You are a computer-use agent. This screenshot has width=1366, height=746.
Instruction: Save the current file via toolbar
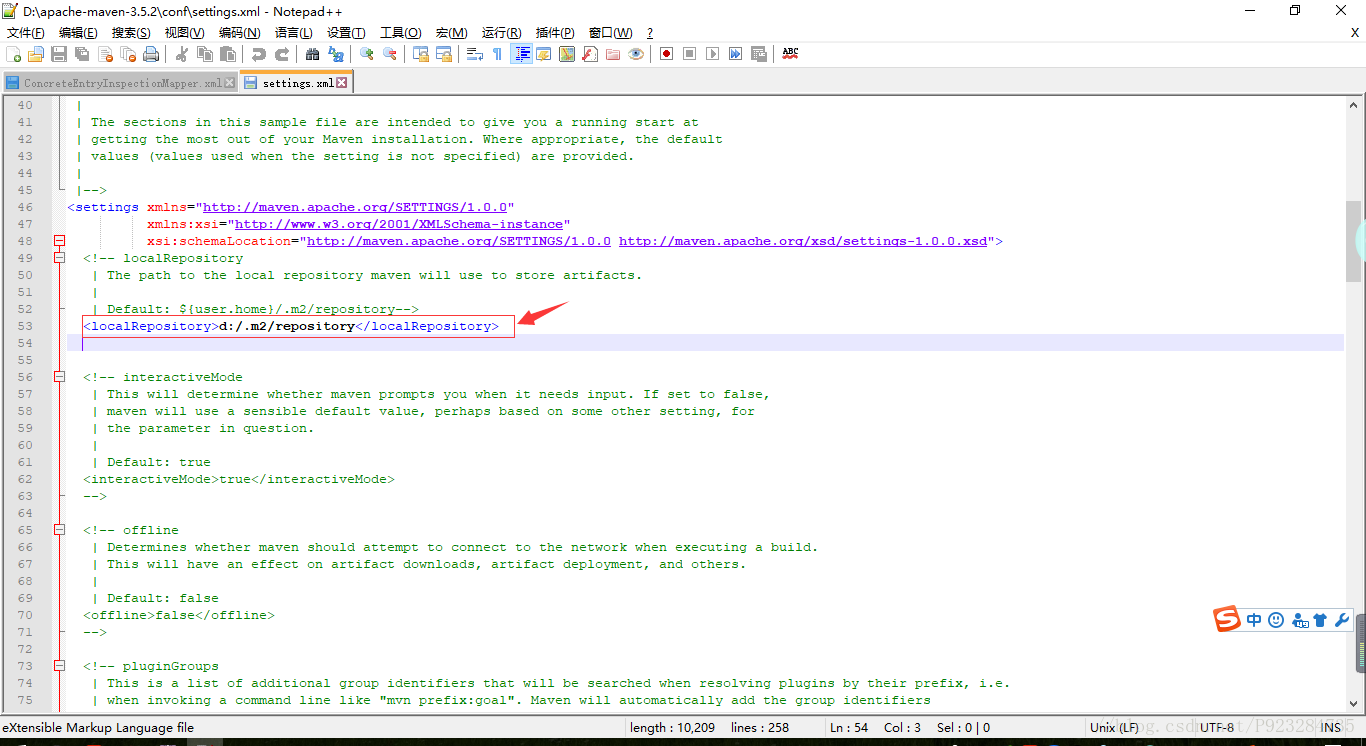coord(59,54)
